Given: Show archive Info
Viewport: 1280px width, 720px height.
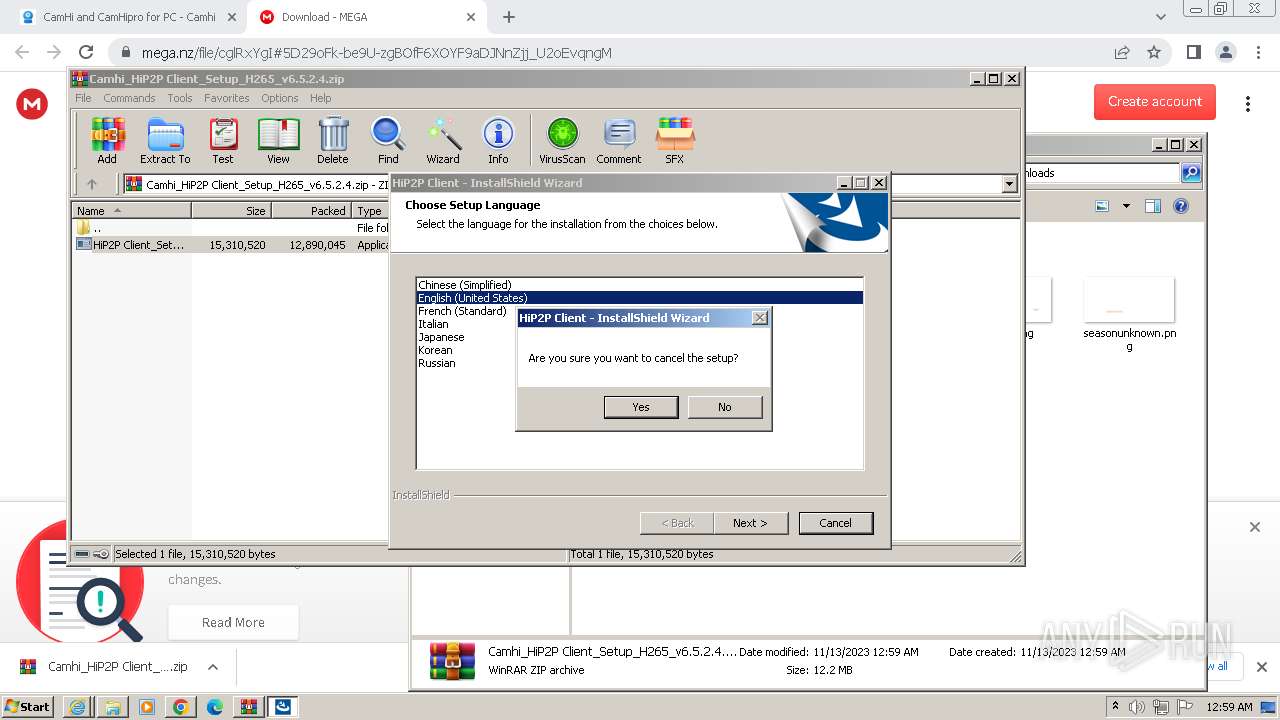Looking at the screenshot, I should click(x=498, y=140).
